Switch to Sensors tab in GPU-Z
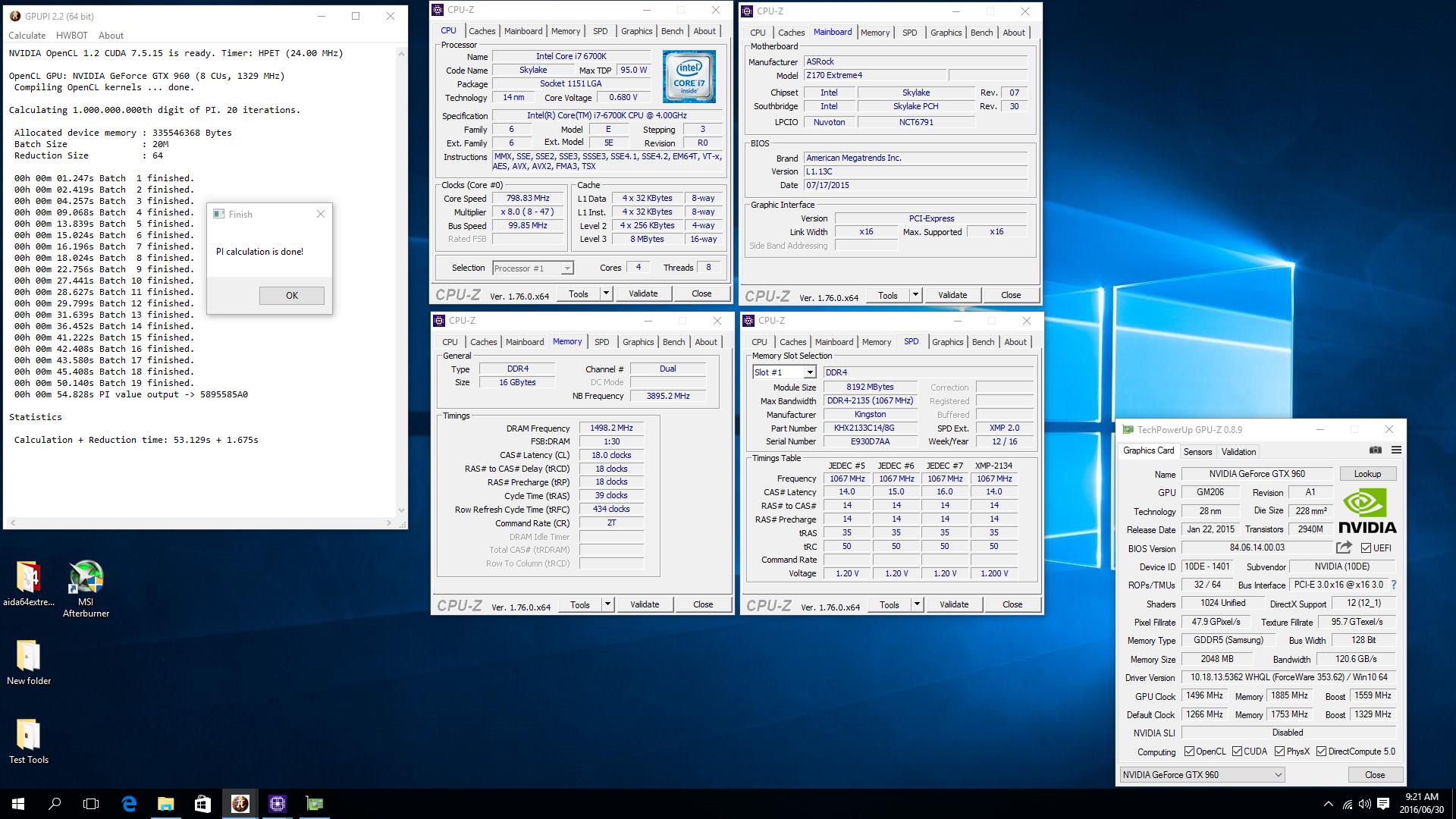Image resolution: width=1456 pixels, height=819 pixels. (1197, 451)
